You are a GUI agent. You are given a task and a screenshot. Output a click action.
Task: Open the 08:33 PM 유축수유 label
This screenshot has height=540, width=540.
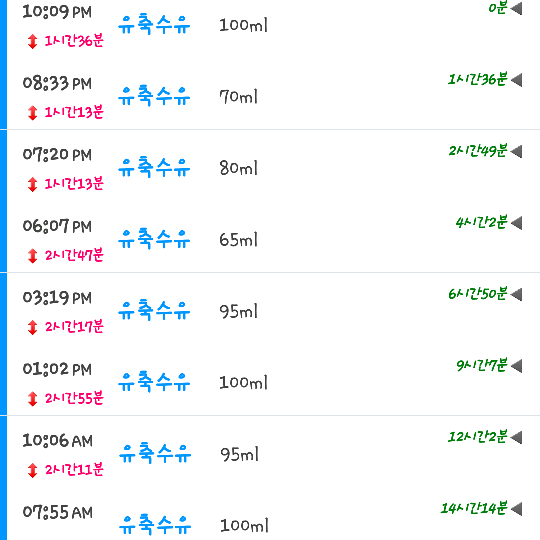point(154,96)
